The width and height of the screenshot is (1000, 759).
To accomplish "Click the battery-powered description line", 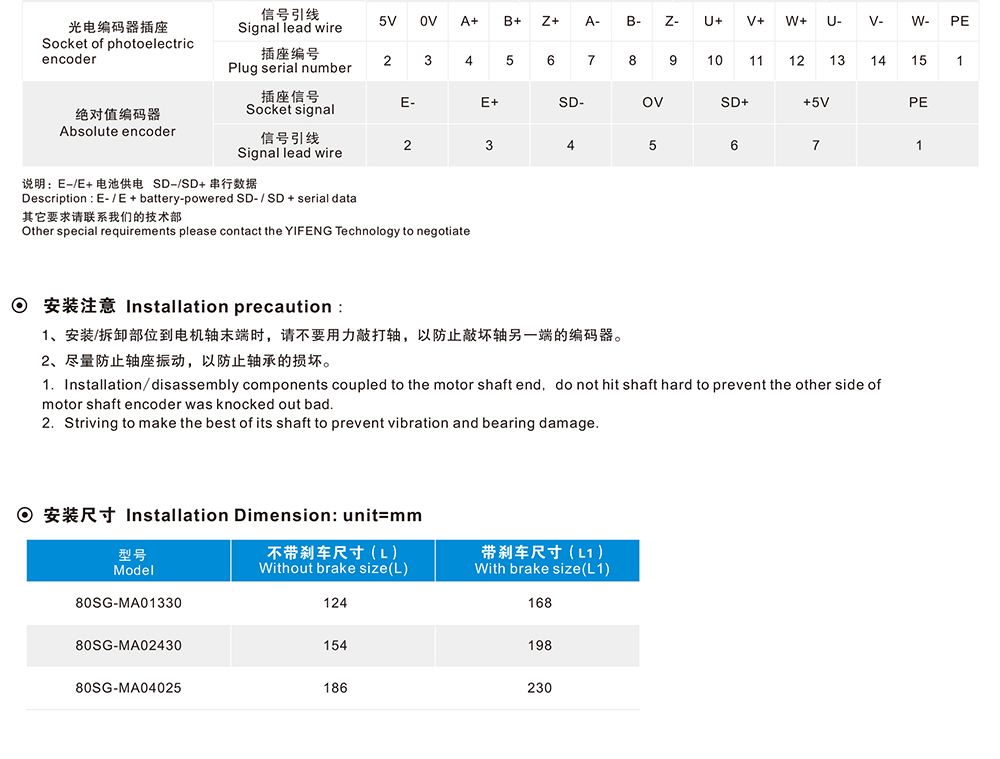I will [189, 198].
